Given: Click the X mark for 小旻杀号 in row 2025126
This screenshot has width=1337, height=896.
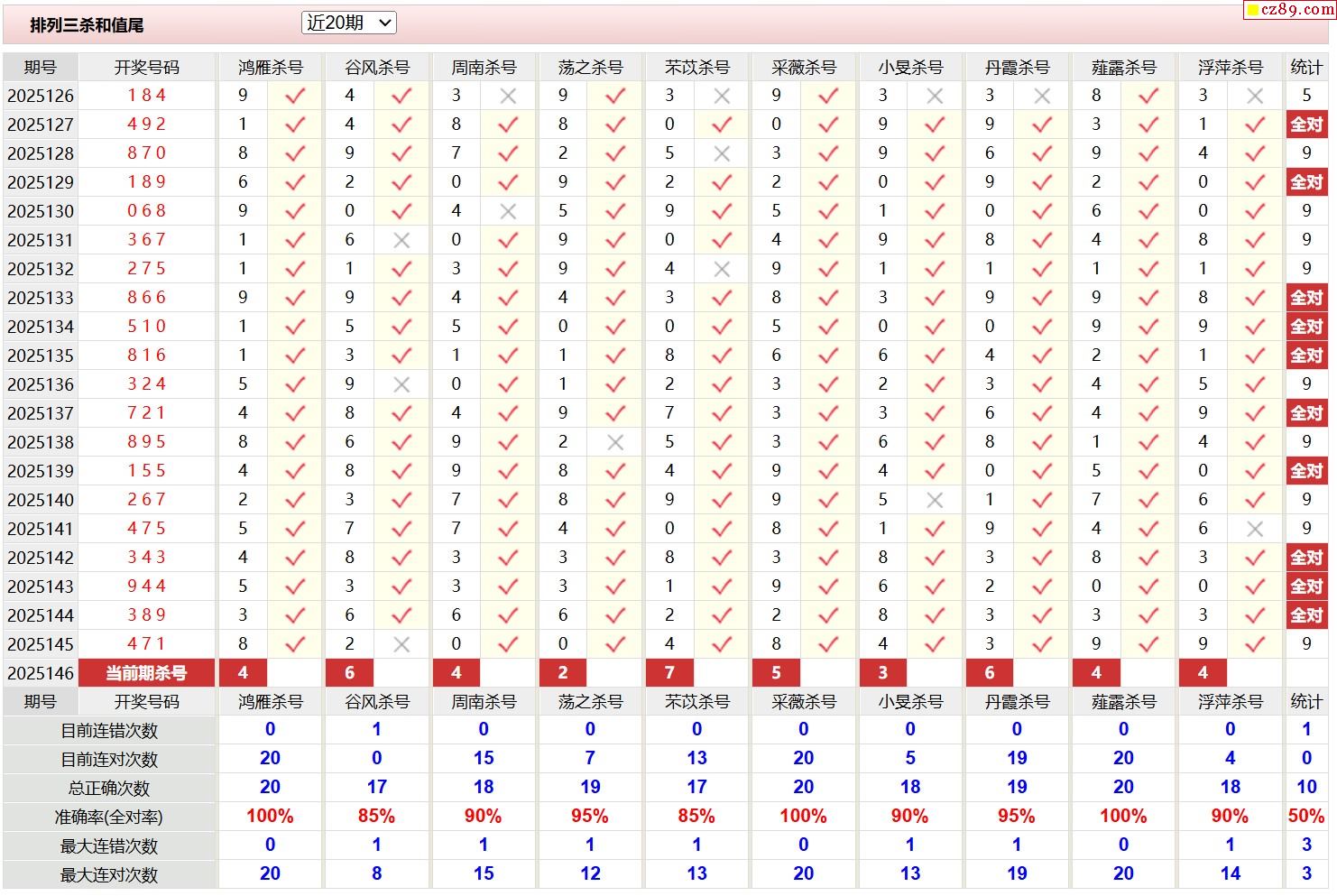Looking at the screenshot, I should click(935, 96).
